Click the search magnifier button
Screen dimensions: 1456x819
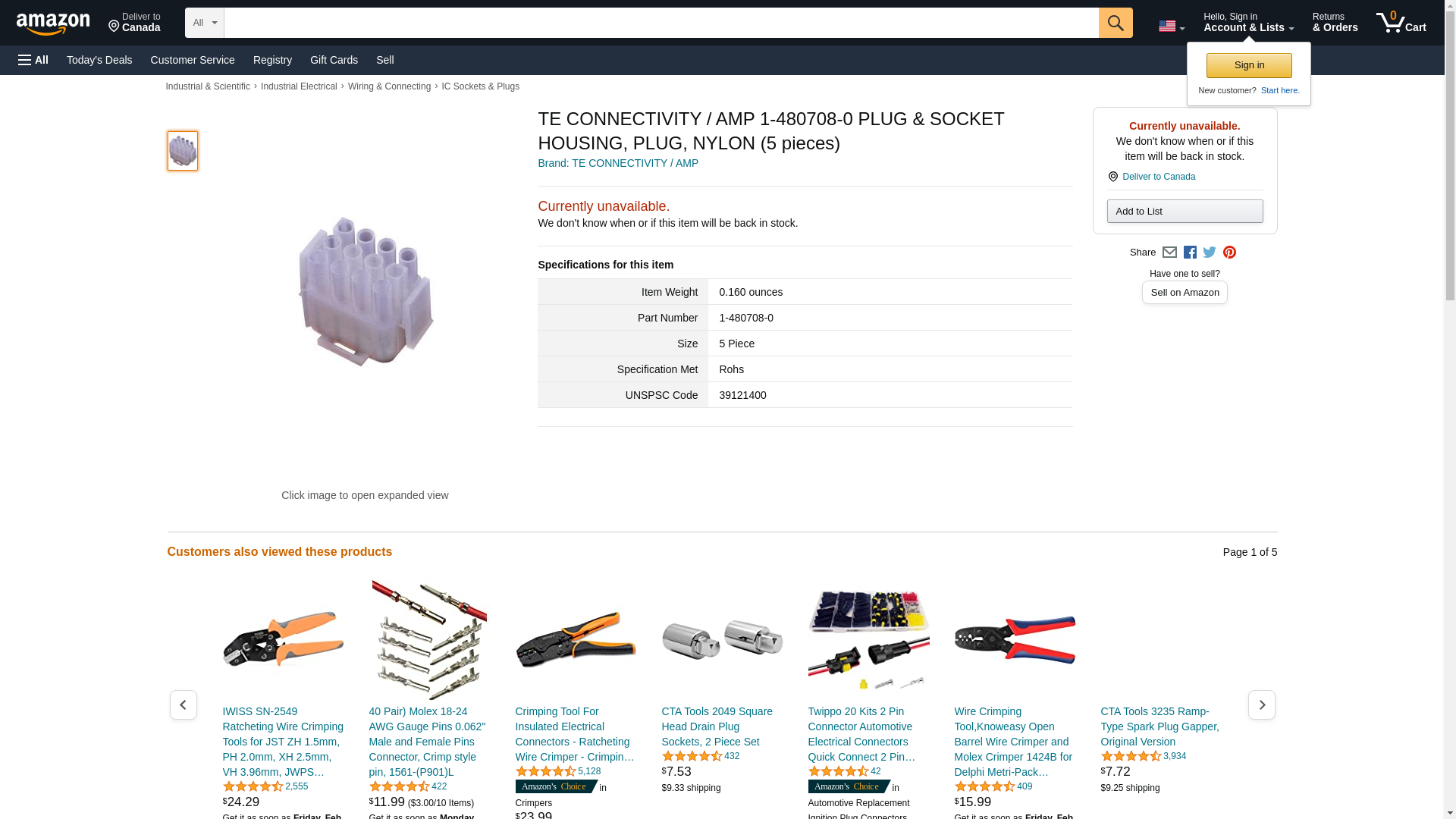[1116, 23]
